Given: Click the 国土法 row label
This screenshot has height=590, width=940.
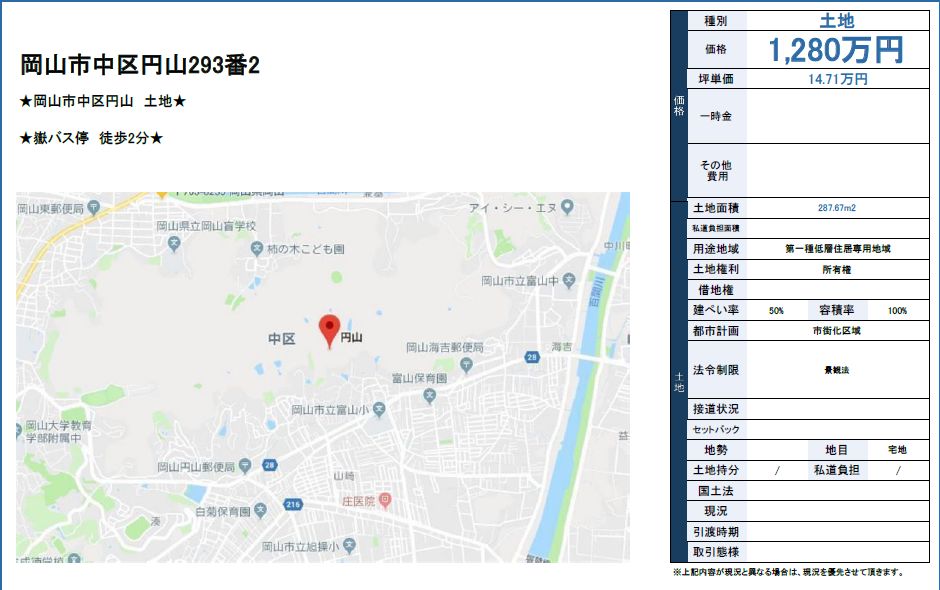Looking at the screenshot, I should (x=716, y=490).
